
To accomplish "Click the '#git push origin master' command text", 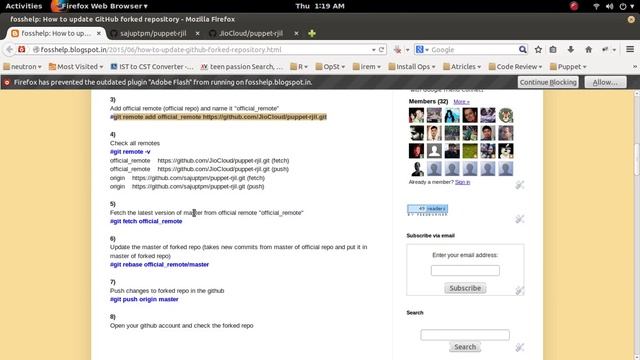I will point(144,299).
